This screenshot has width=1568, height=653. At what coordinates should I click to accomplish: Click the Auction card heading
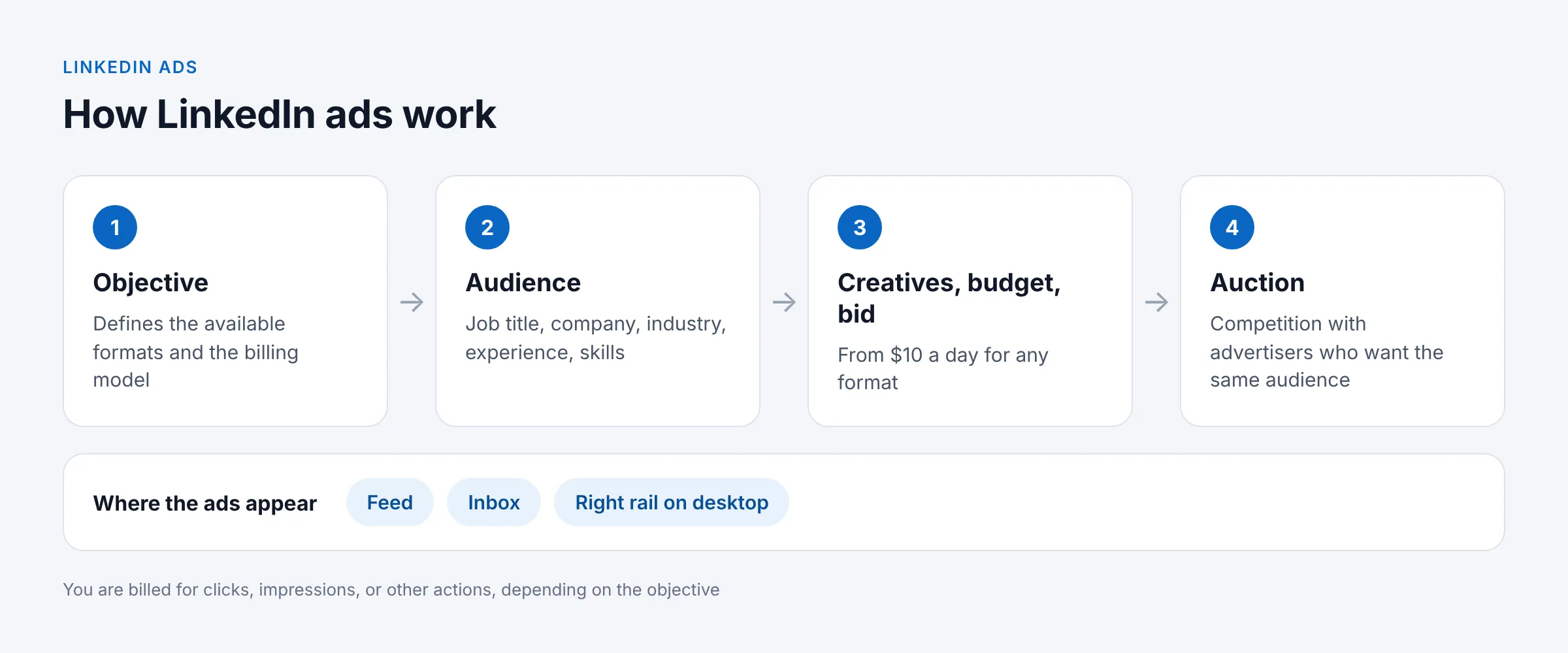(1257, 283)
